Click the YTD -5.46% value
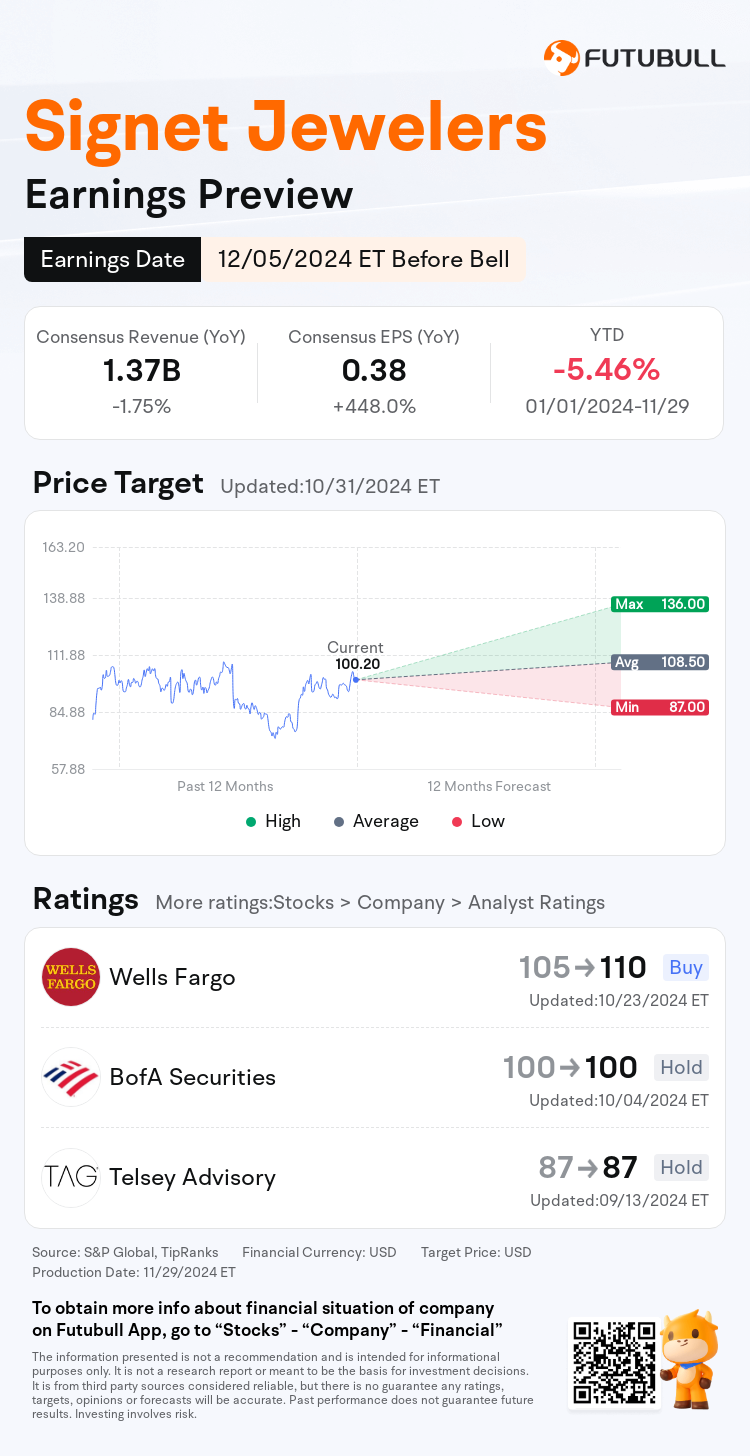Screen dimensions: 750x1456 click(606, 370)
